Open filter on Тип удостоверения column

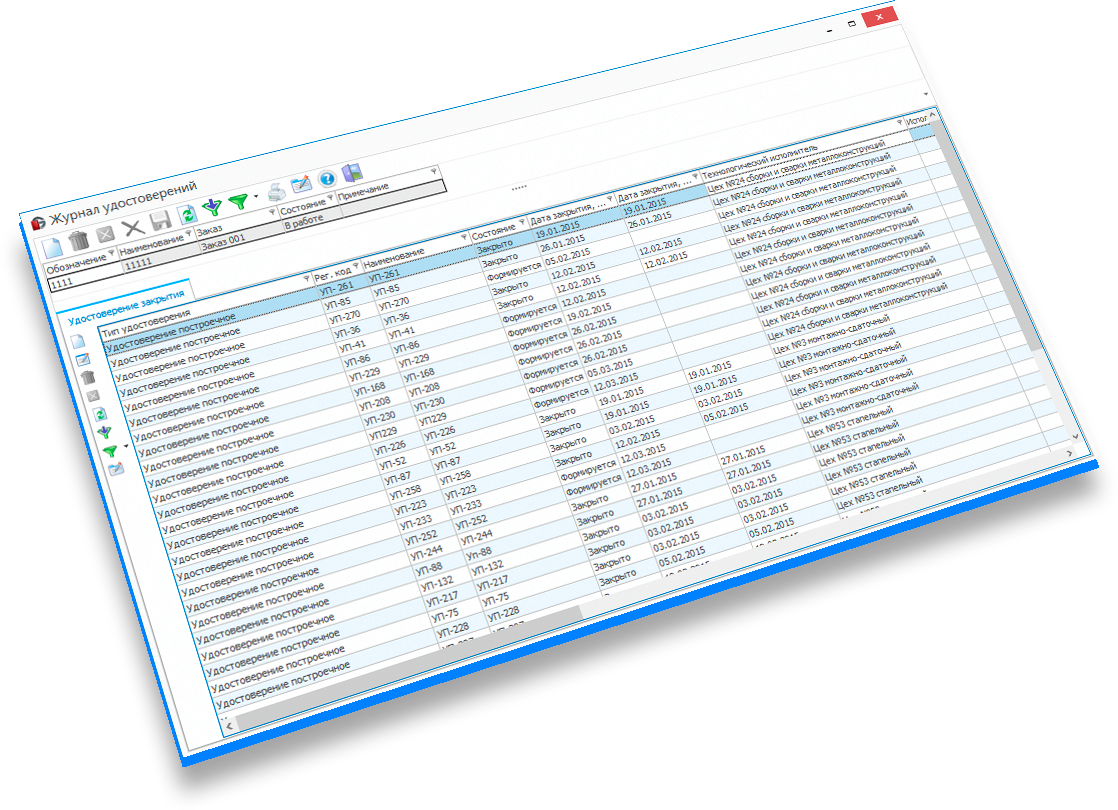[x=307, y=278]
